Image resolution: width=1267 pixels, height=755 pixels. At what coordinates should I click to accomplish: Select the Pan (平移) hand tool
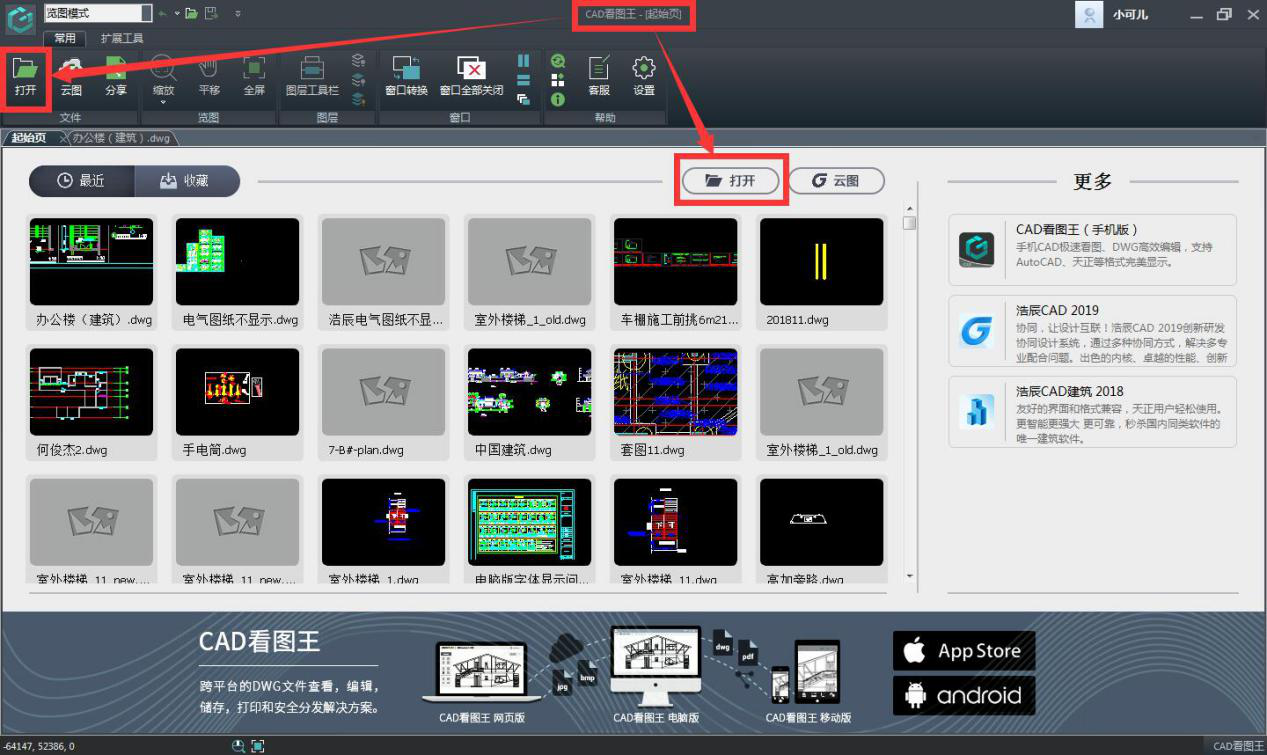(208, 75)
